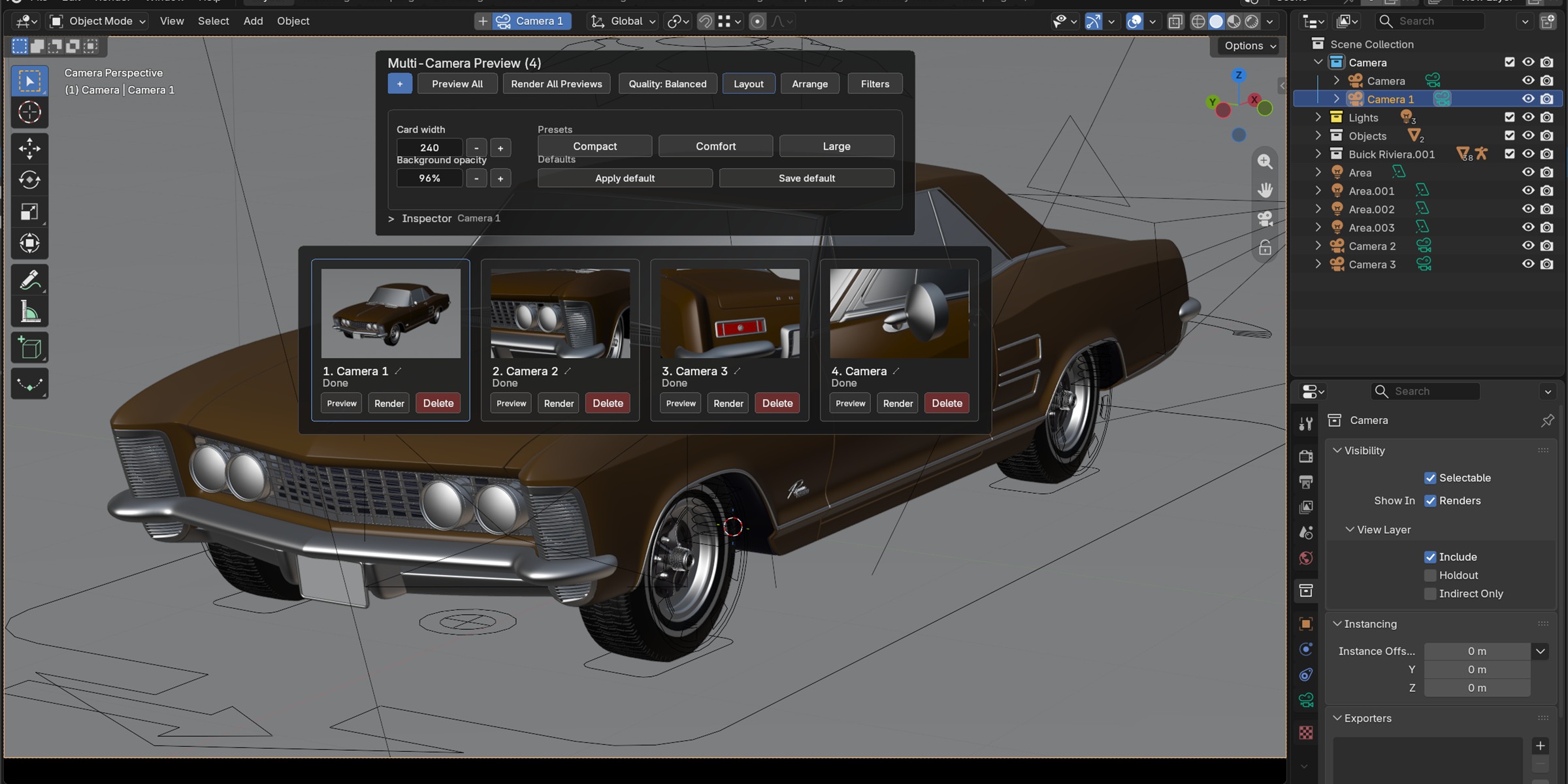
Task: Expand the Inspector section
Action: point(391,219)
